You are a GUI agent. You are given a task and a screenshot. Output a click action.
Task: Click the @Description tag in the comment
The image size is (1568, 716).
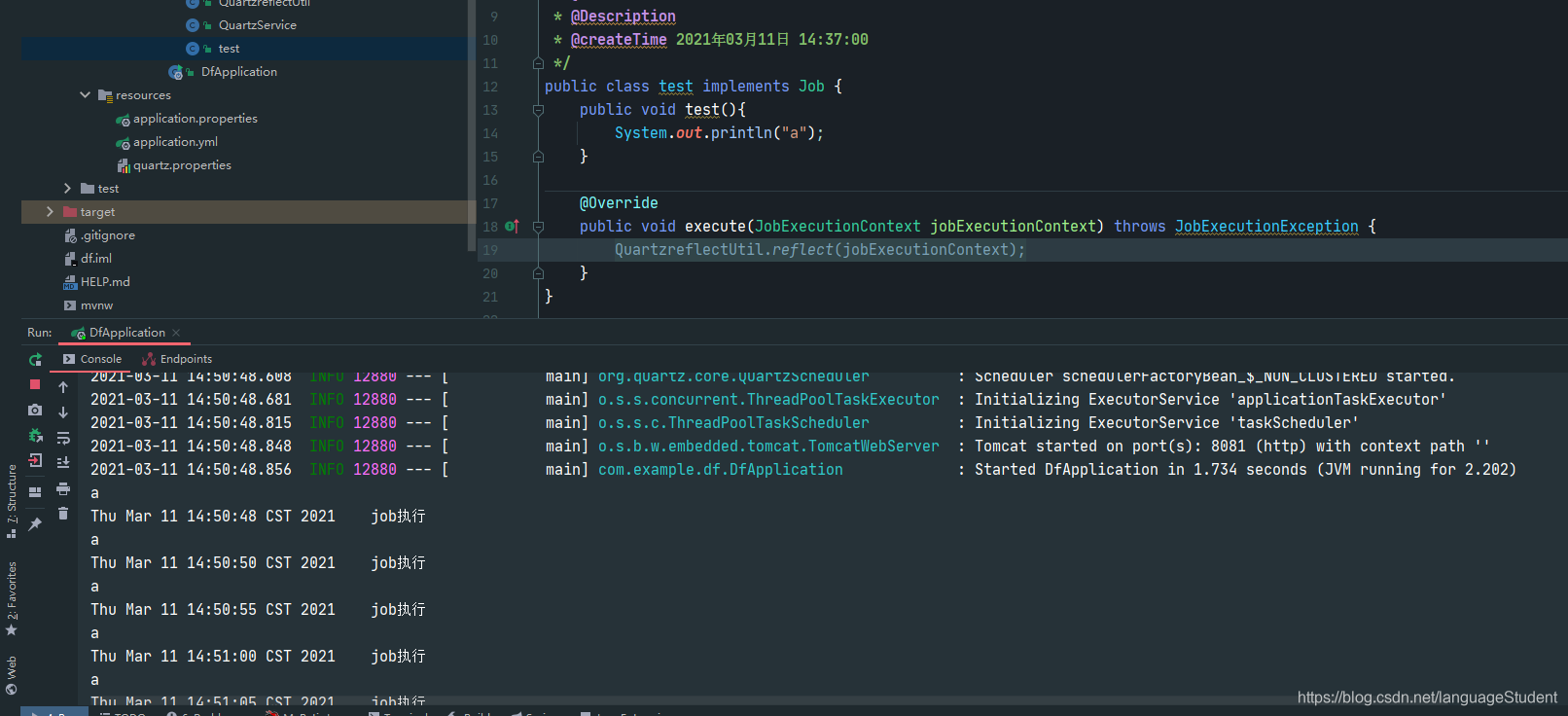tap(624, 17)
